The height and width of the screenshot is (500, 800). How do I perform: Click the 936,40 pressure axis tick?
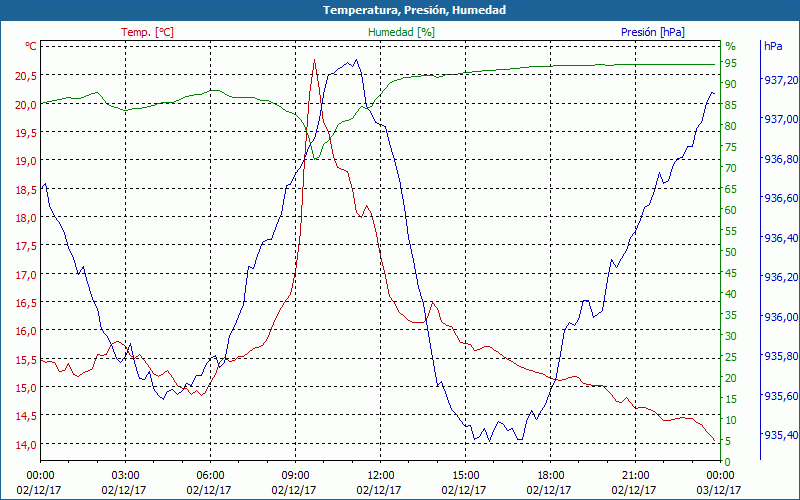(x=781, y=238)
